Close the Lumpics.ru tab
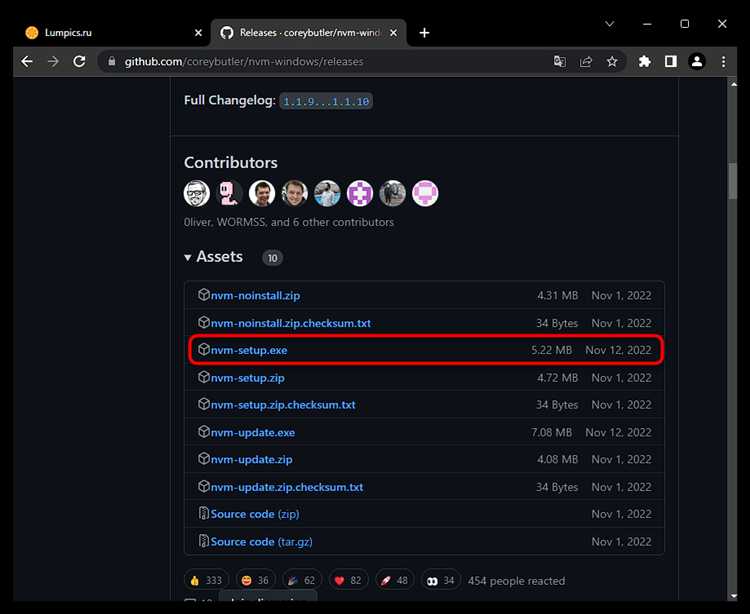This screenshot has height=614, width=750. (x=199, y=33)
